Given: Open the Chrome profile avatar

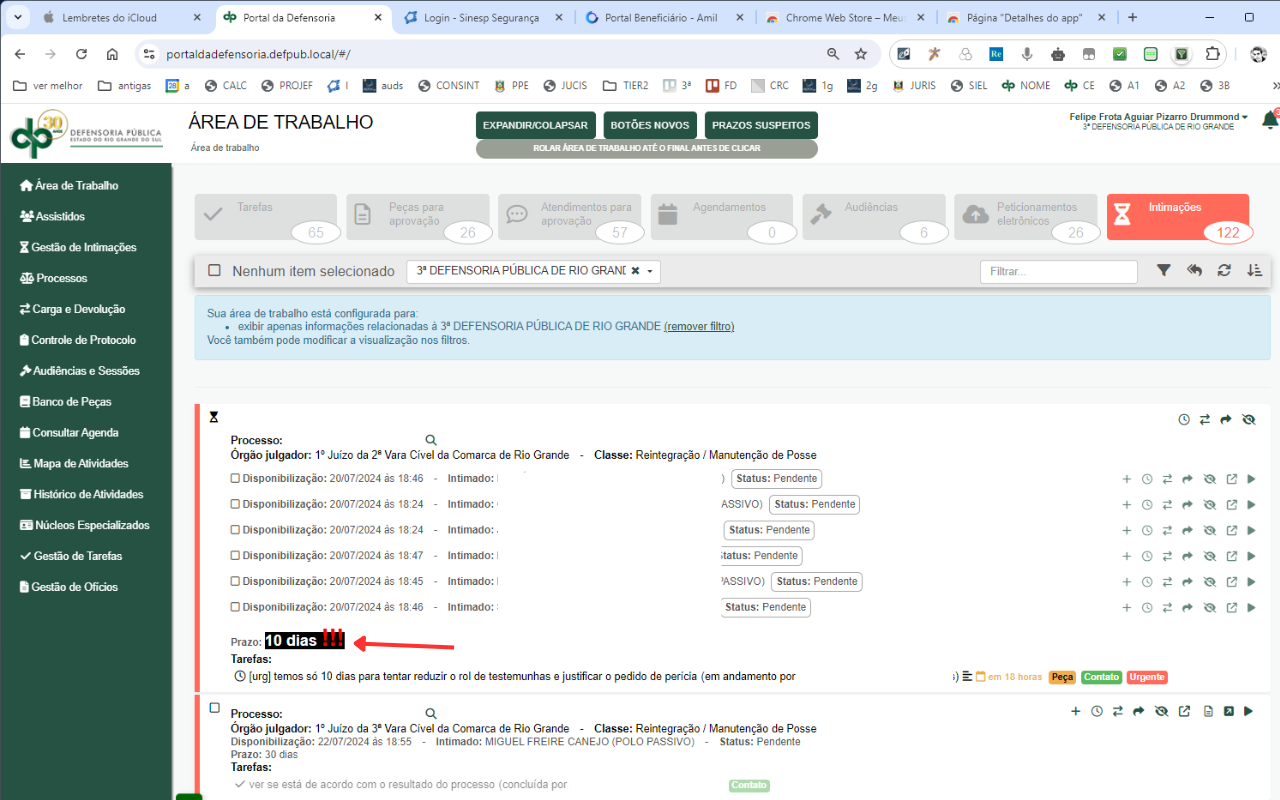Looking at the screenshot, I should coord(1259,54).
